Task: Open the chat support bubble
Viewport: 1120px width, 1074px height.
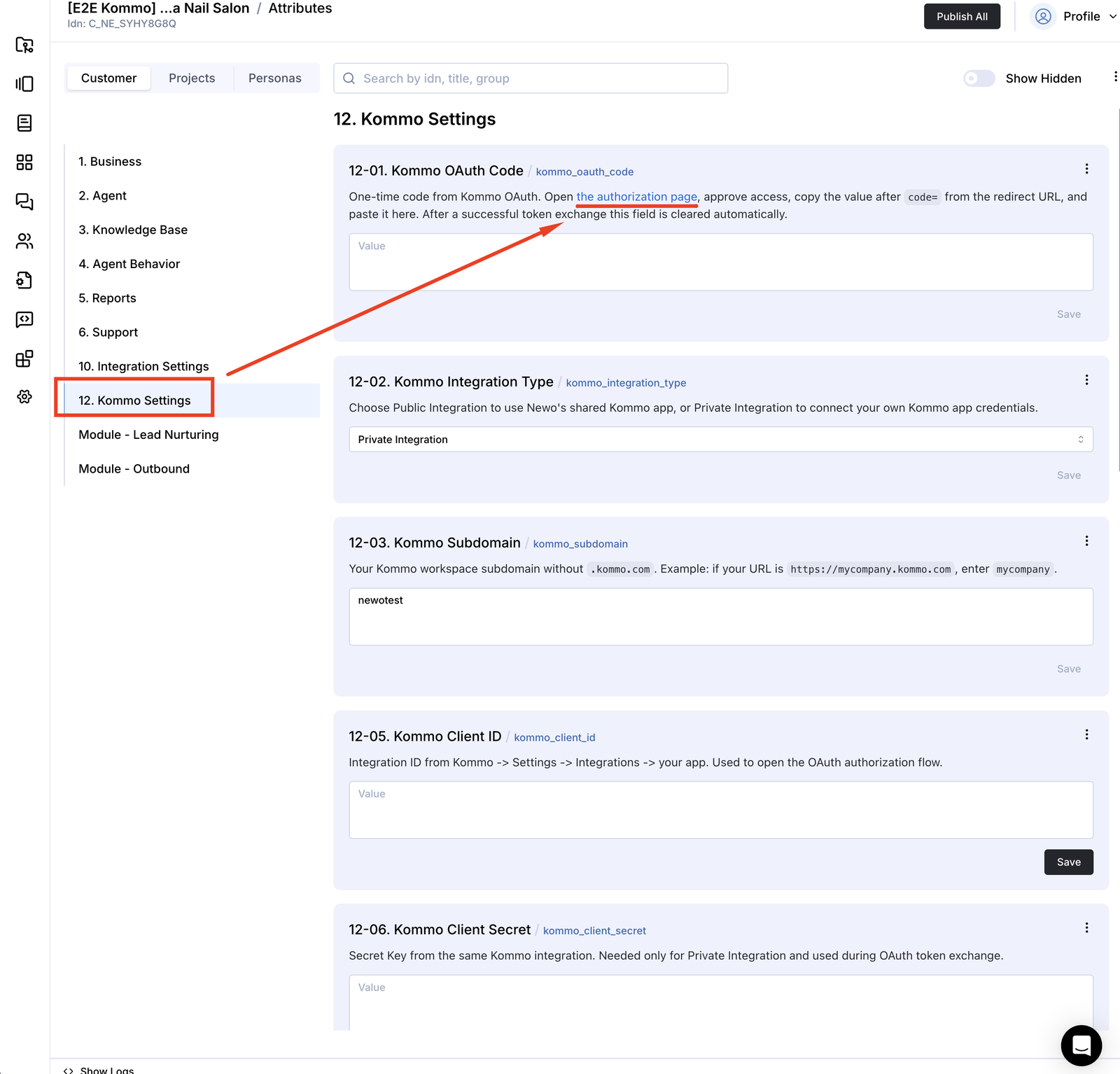Action: coord(1081,1045)
